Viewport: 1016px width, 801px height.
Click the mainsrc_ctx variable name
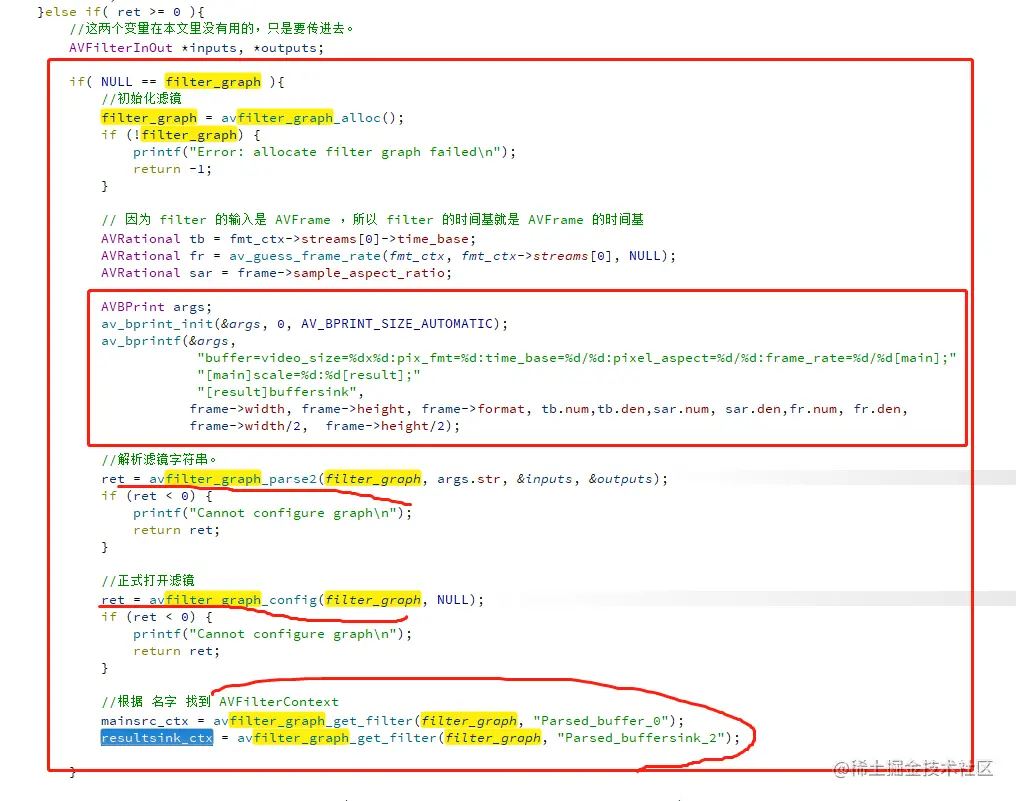[x=144, y=721]
